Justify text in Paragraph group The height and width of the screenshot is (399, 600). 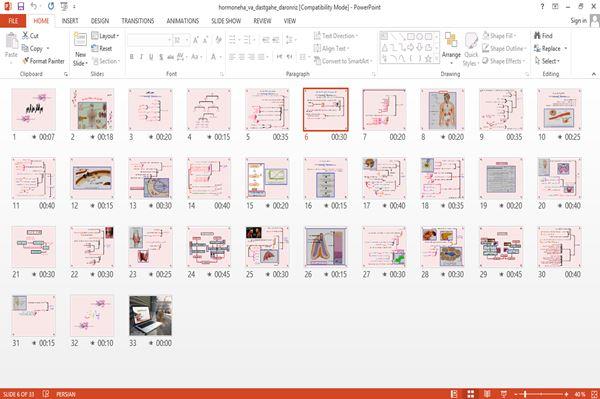pyautogui.click(x=261, y=57)
